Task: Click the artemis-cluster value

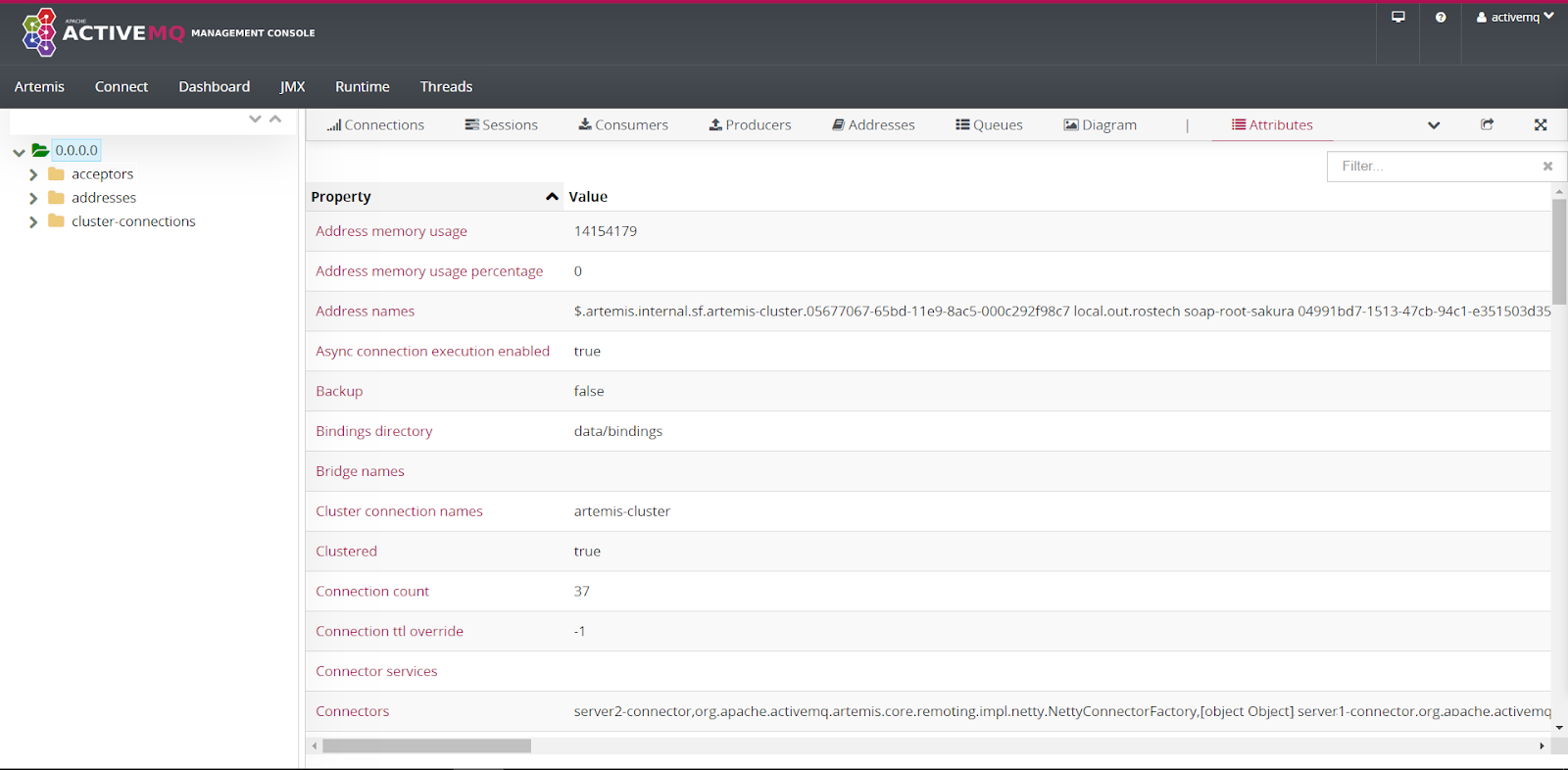Action: pos(622,511)
